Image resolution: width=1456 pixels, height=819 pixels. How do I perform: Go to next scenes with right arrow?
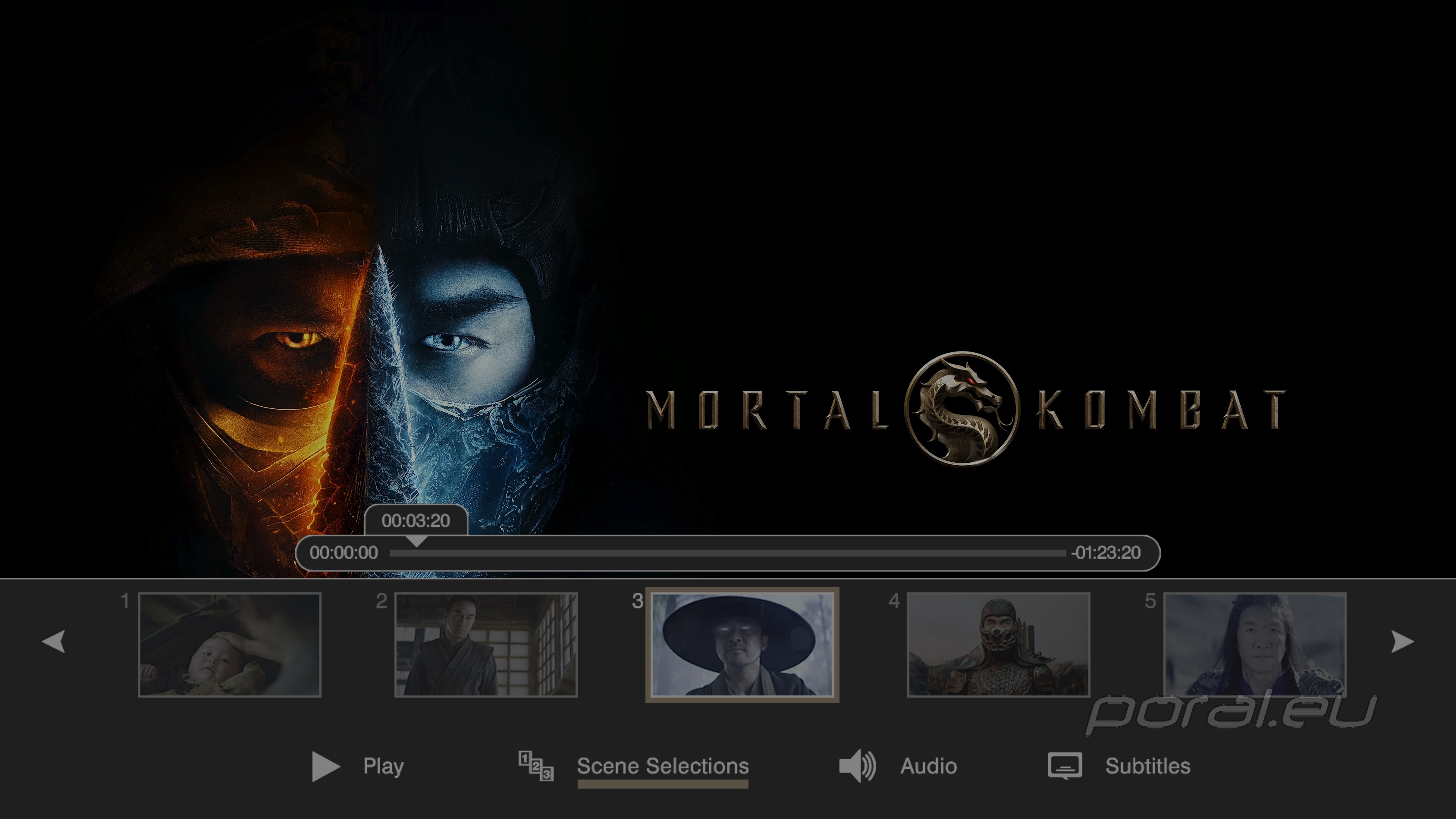[1402, 642]
